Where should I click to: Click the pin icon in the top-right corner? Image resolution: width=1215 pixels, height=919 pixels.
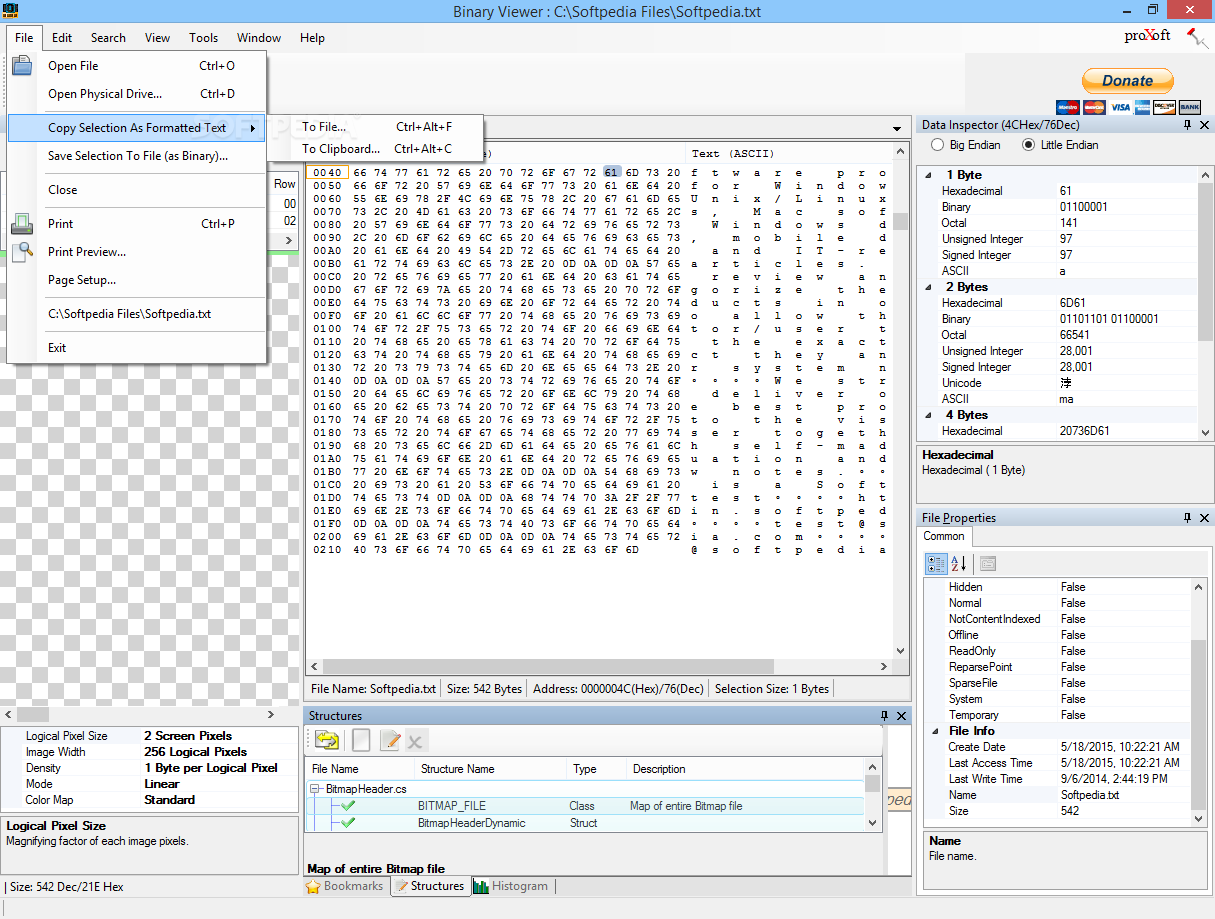tap(1197, 38)
